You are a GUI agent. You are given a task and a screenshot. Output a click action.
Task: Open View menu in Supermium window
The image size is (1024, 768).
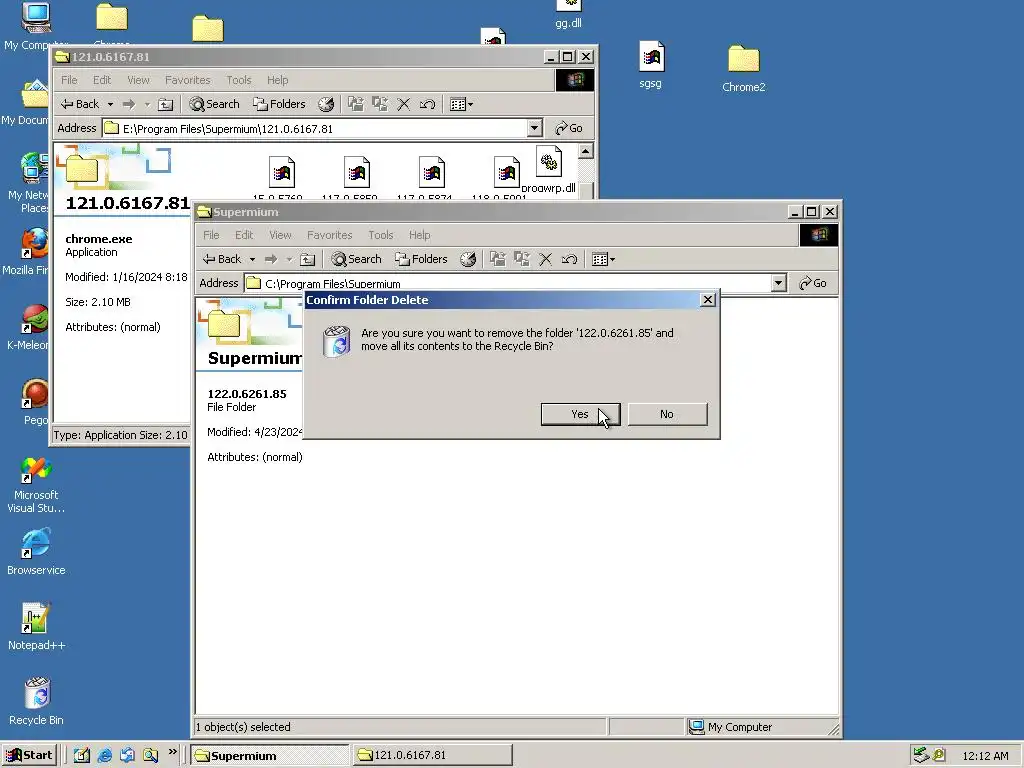[280, 235]
